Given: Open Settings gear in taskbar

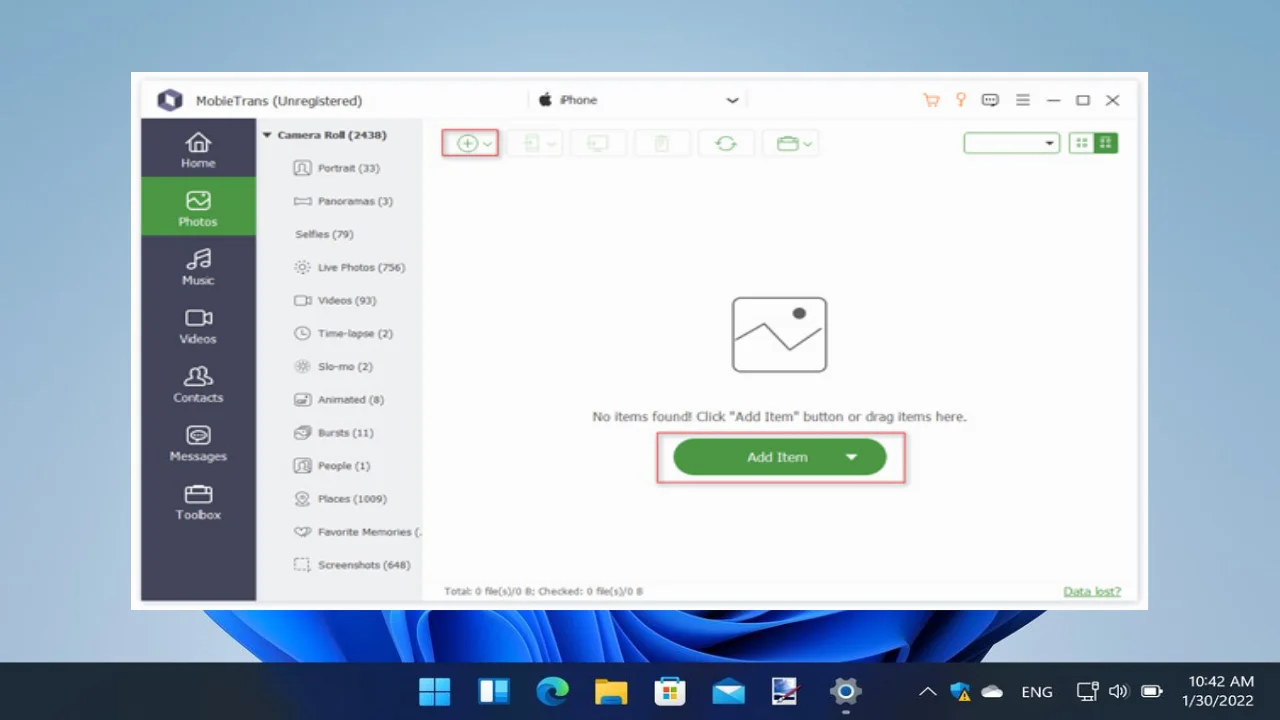Looking at the screenshot, I should 846,691.
